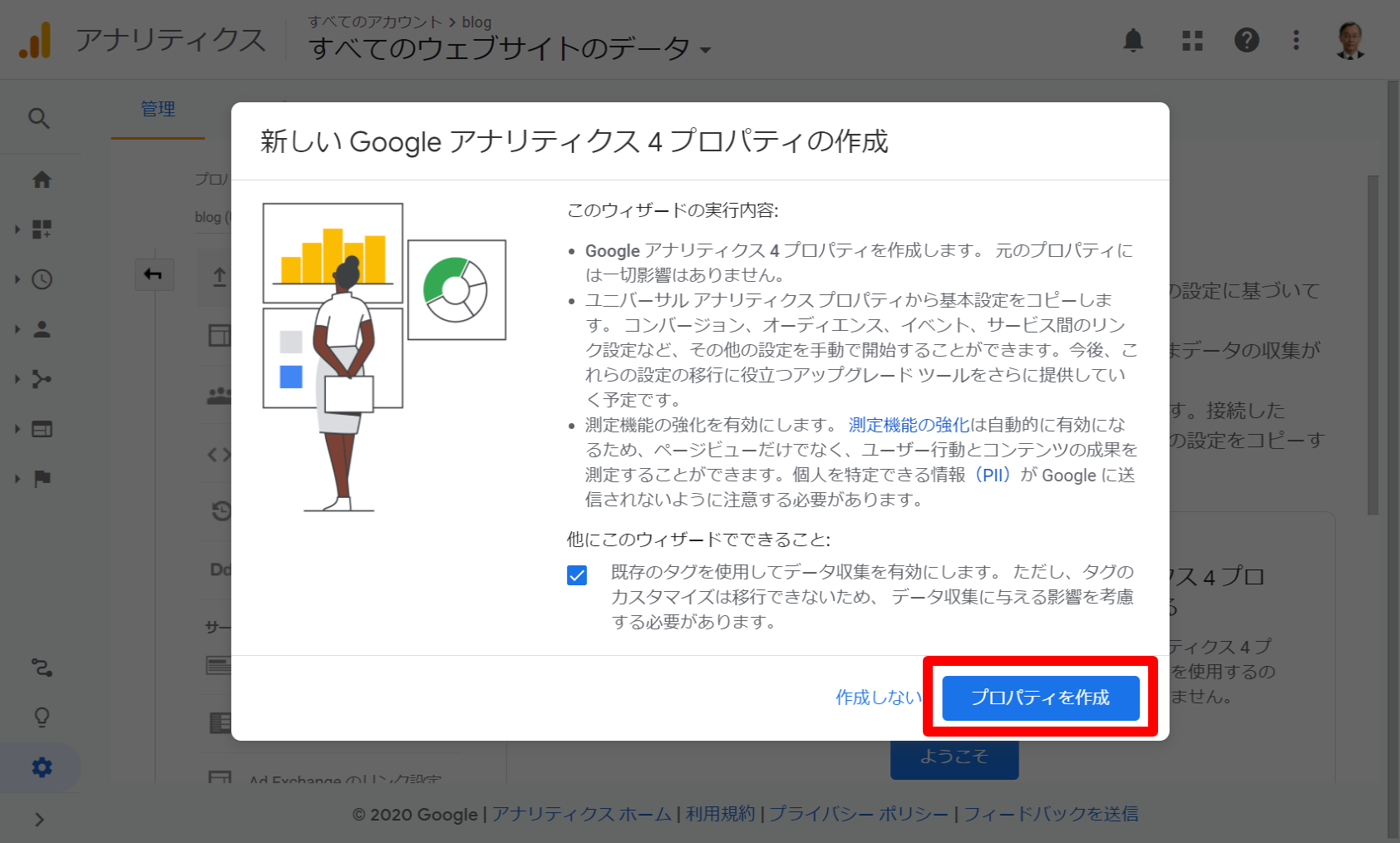
Task: Open the three-dot more options menu
Action: 1296,40
